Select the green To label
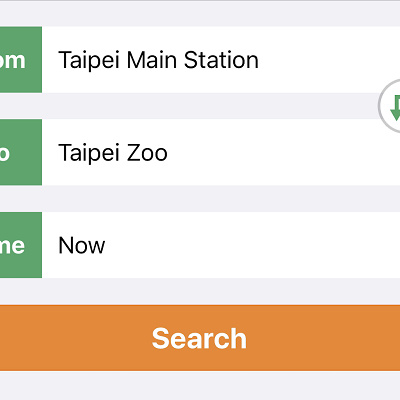Screen dimensions: 400x400 tap(21, 152)
